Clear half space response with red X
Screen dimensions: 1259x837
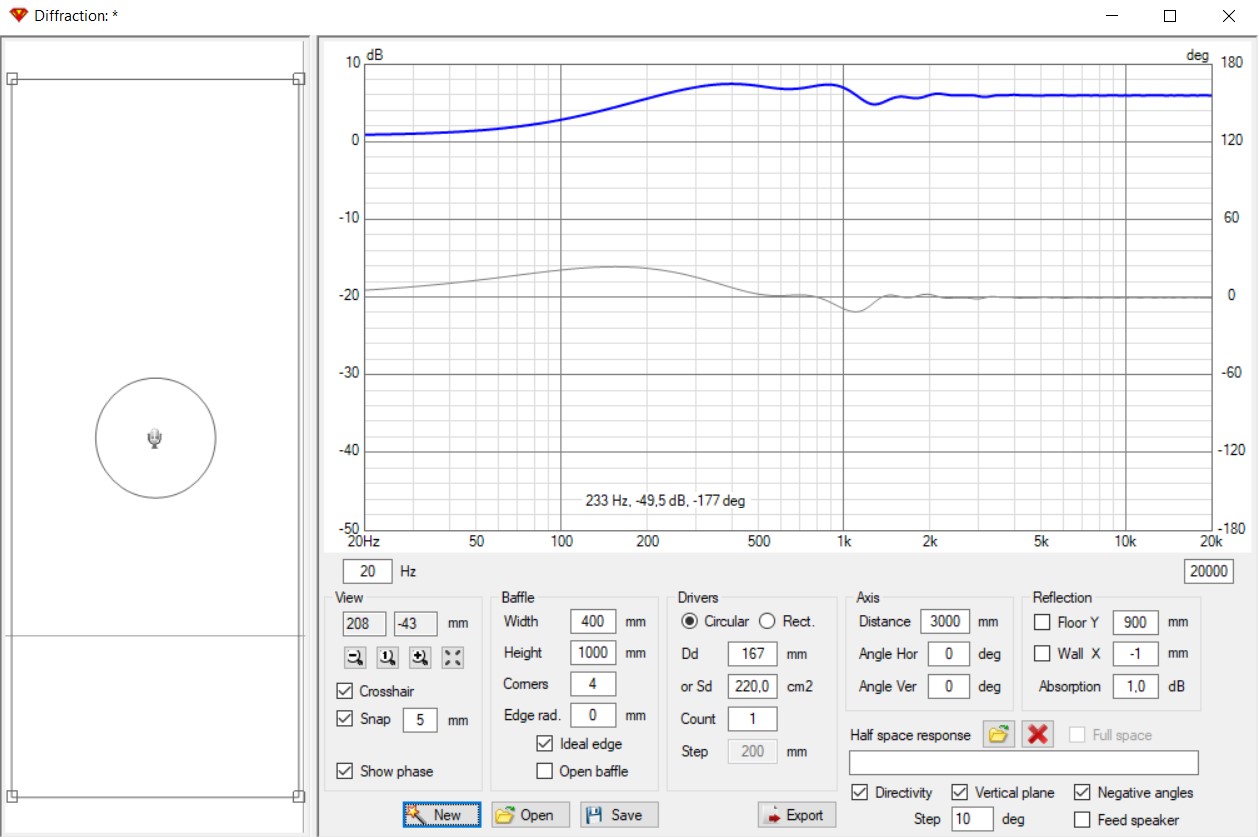1038,734
